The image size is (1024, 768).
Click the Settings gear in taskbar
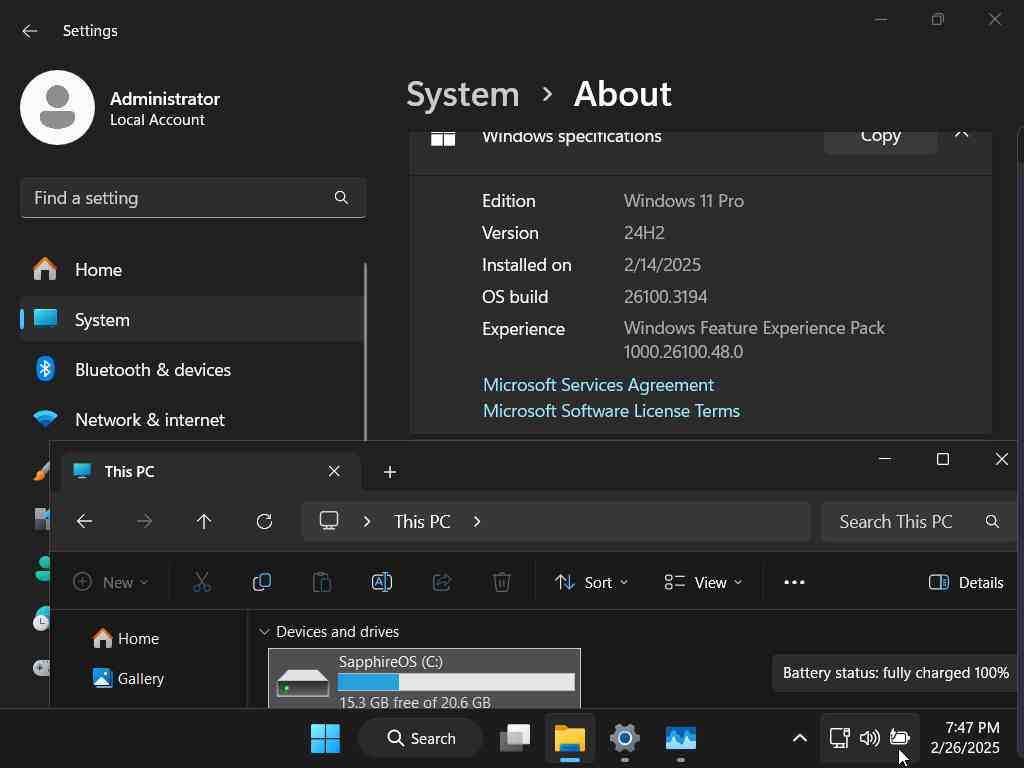tap(624, 739)
